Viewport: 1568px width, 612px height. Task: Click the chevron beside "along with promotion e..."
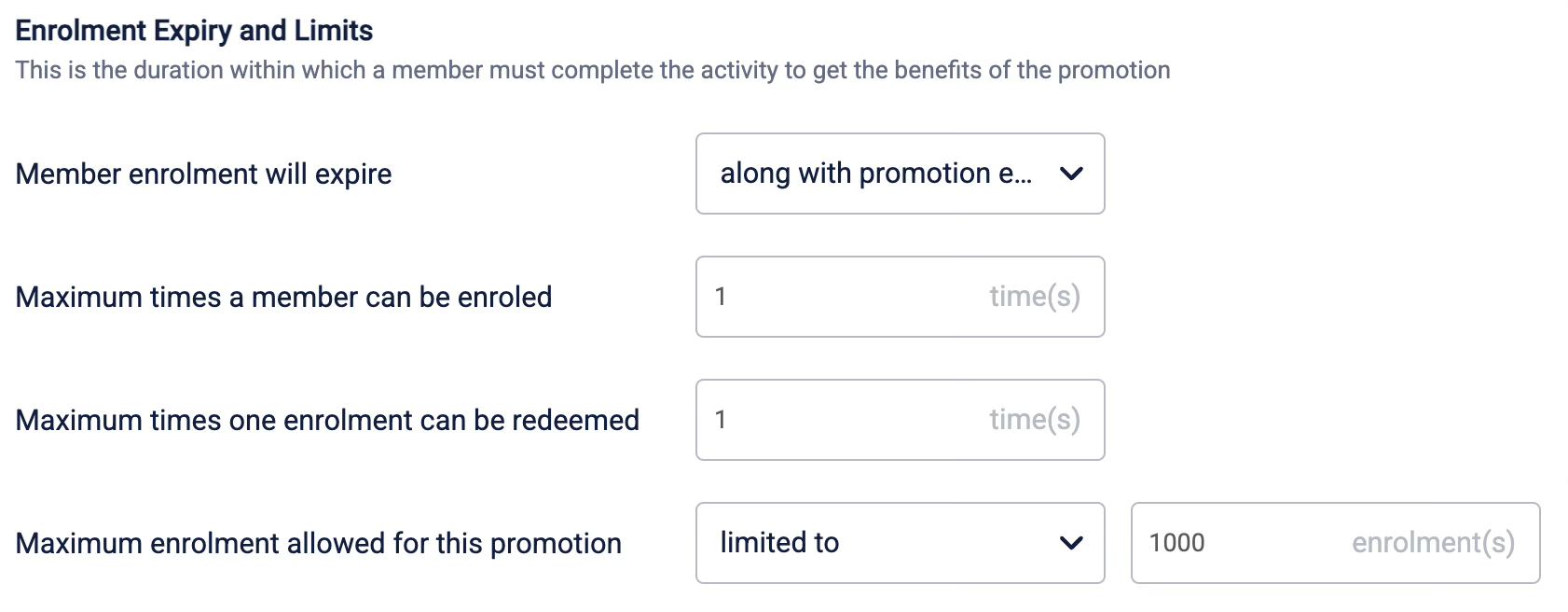[1071, 174]
